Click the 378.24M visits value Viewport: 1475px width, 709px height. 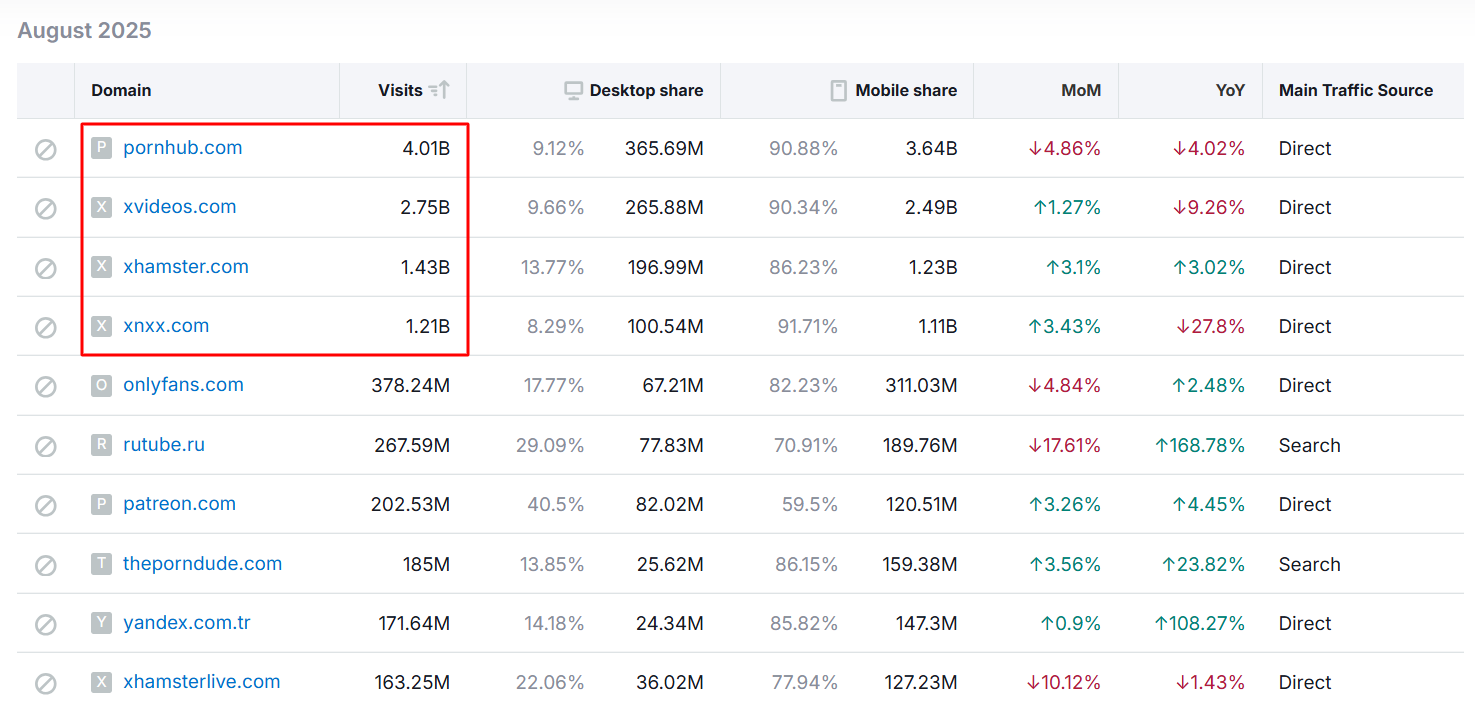(410, 386)
